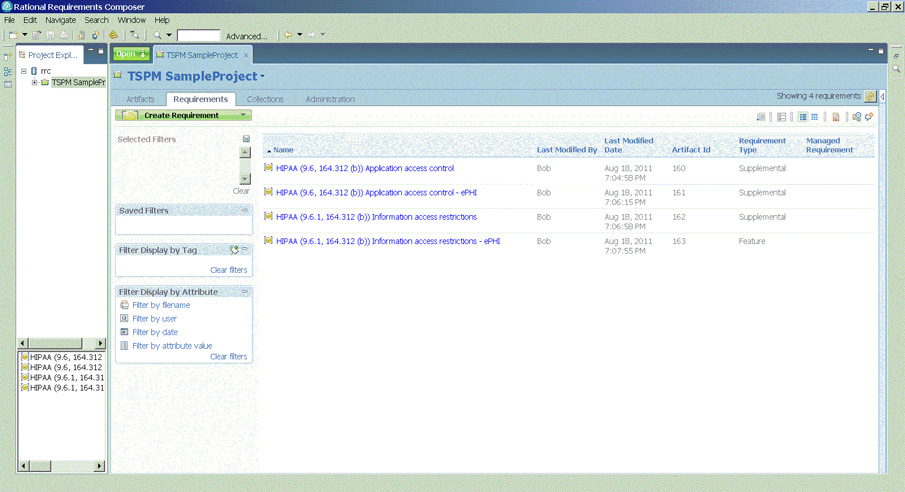Expand the TSPM SampleProject tree node
The width and height of the screenshot is (905, 492).
34,83
